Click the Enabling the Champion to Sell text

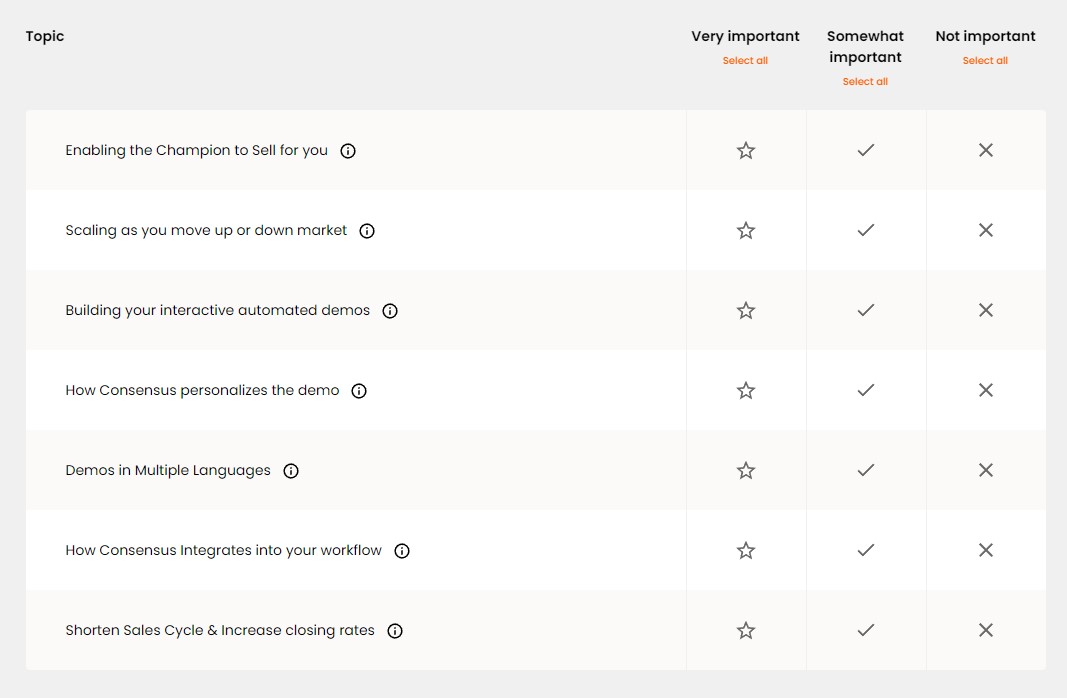point(197,150)
